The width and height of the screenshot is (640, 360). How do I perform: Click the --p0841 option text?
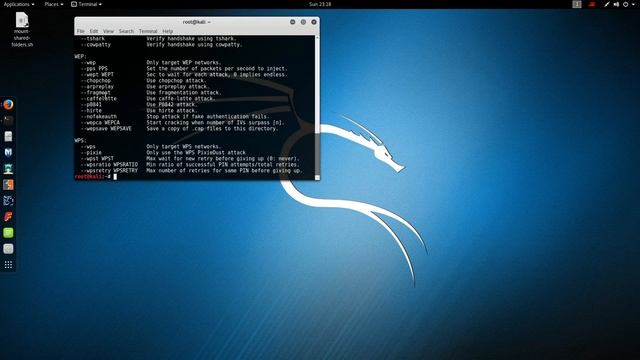(x=91, y=104)
